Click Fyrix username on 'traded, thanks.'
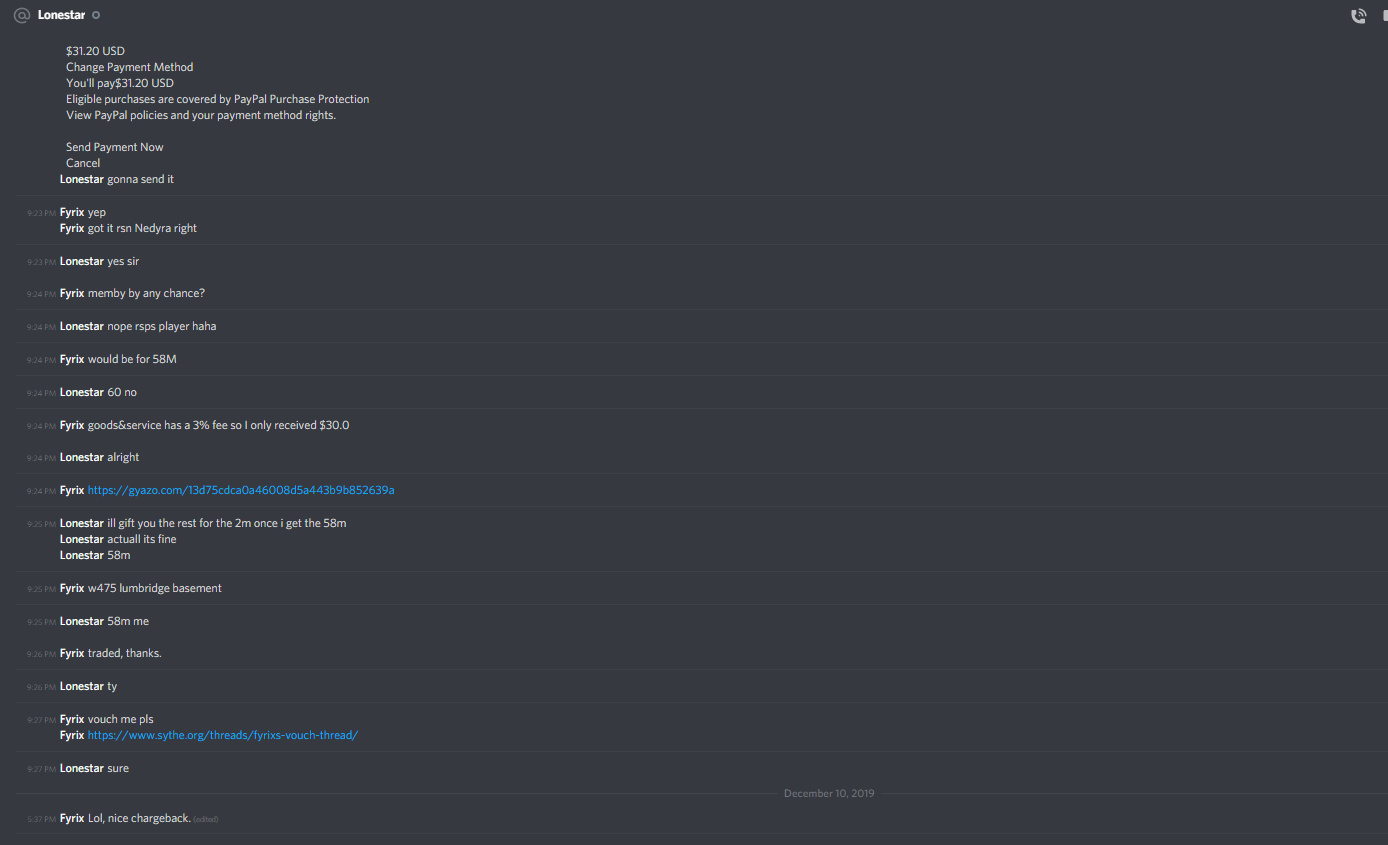This screenshot has height=845, width=1388. coord(72,653)
